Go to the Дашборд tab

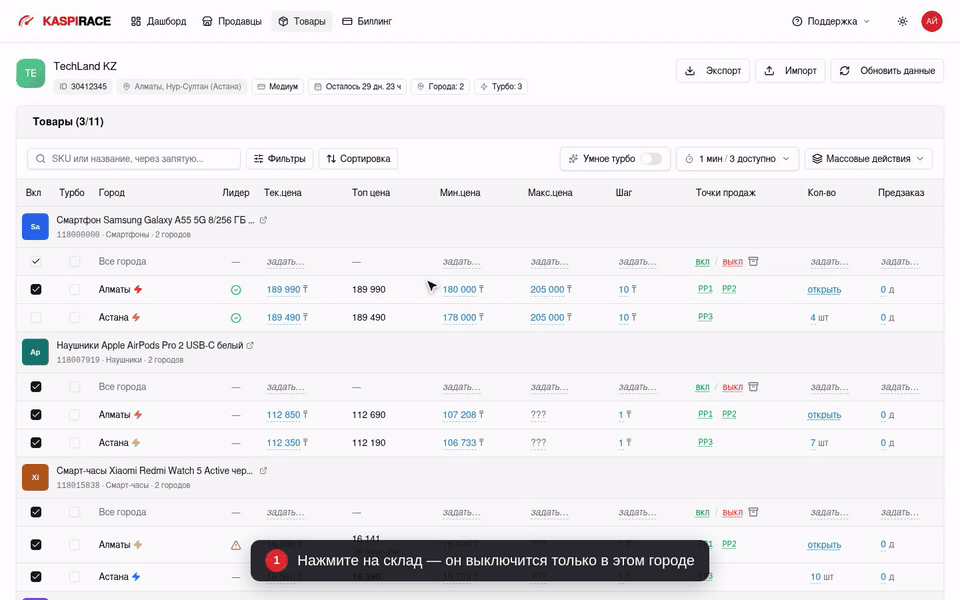[159, 21]
